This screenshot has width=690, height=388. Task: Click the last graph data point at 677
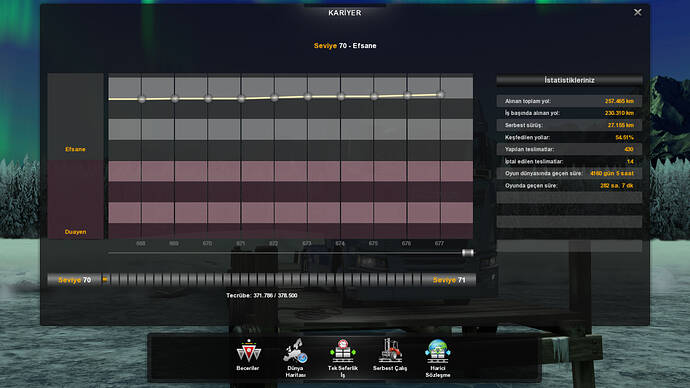click(440, 94)
